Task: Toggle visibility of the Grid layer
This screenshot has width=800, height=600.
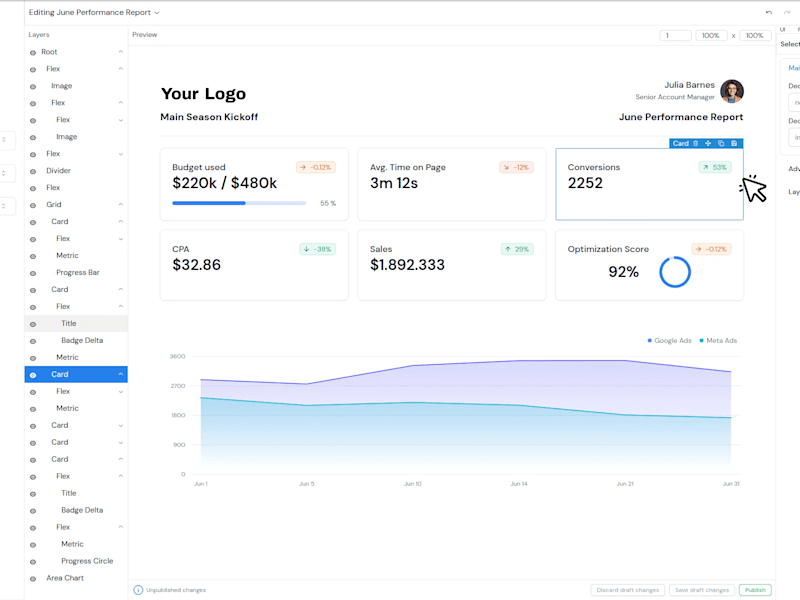Action: pos(33,205)
